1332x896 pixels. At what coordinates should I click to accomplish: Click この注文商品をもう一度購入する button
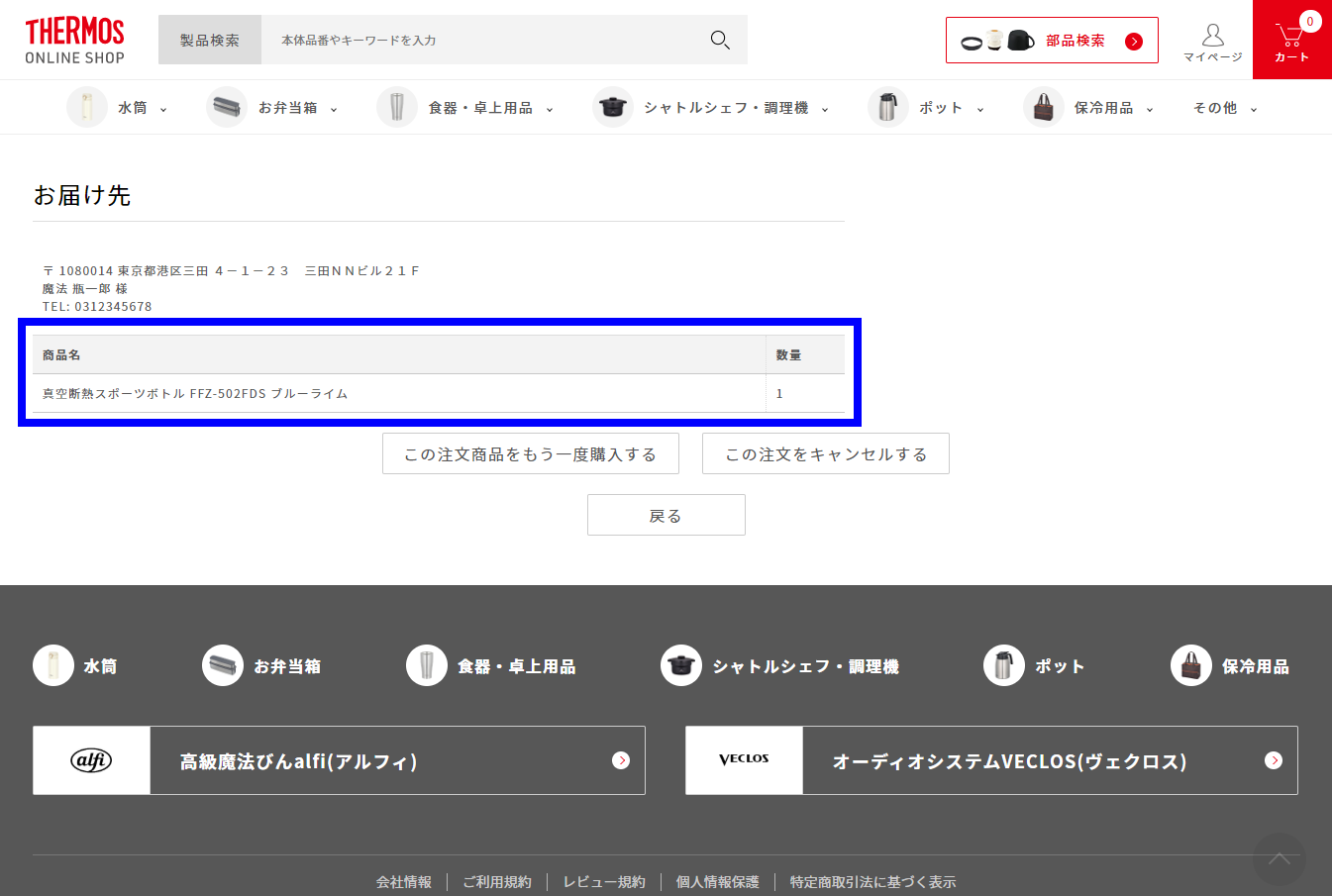click(531, 453)
